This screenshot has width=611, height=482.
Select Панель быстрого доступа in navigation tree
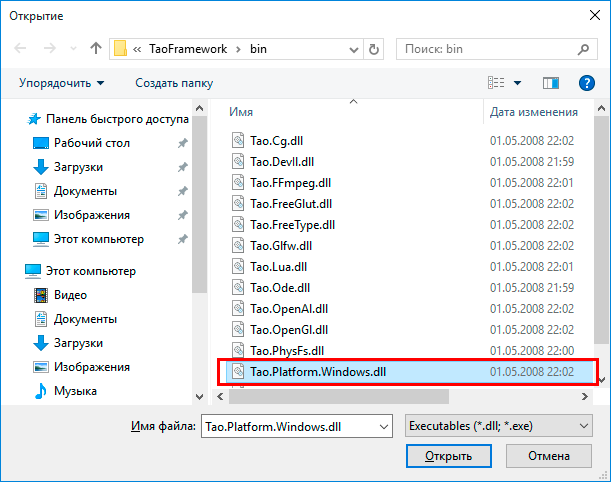pyautogui.click(x=108, y=119)
